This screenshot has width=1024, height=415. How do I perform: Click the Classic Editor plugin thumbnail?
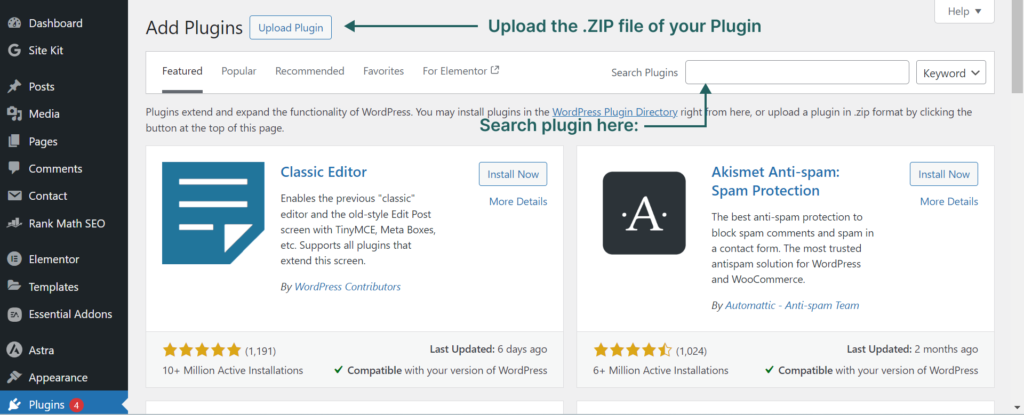pyautogui.click(x=213, y=213)
